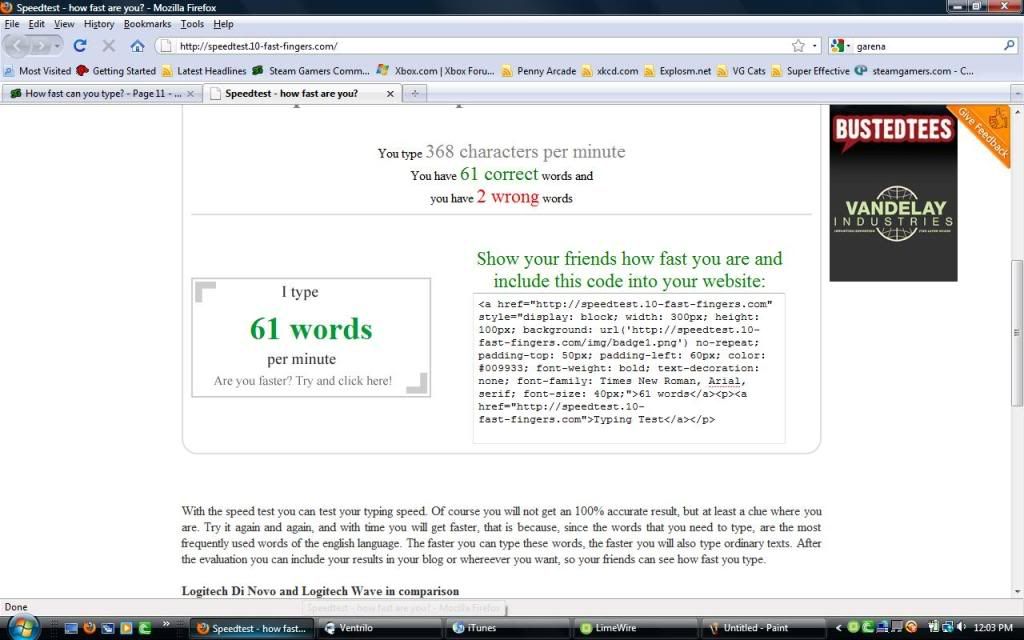
Task: Open the Latest Headlines feed bookmark
Action: point(204,71)
